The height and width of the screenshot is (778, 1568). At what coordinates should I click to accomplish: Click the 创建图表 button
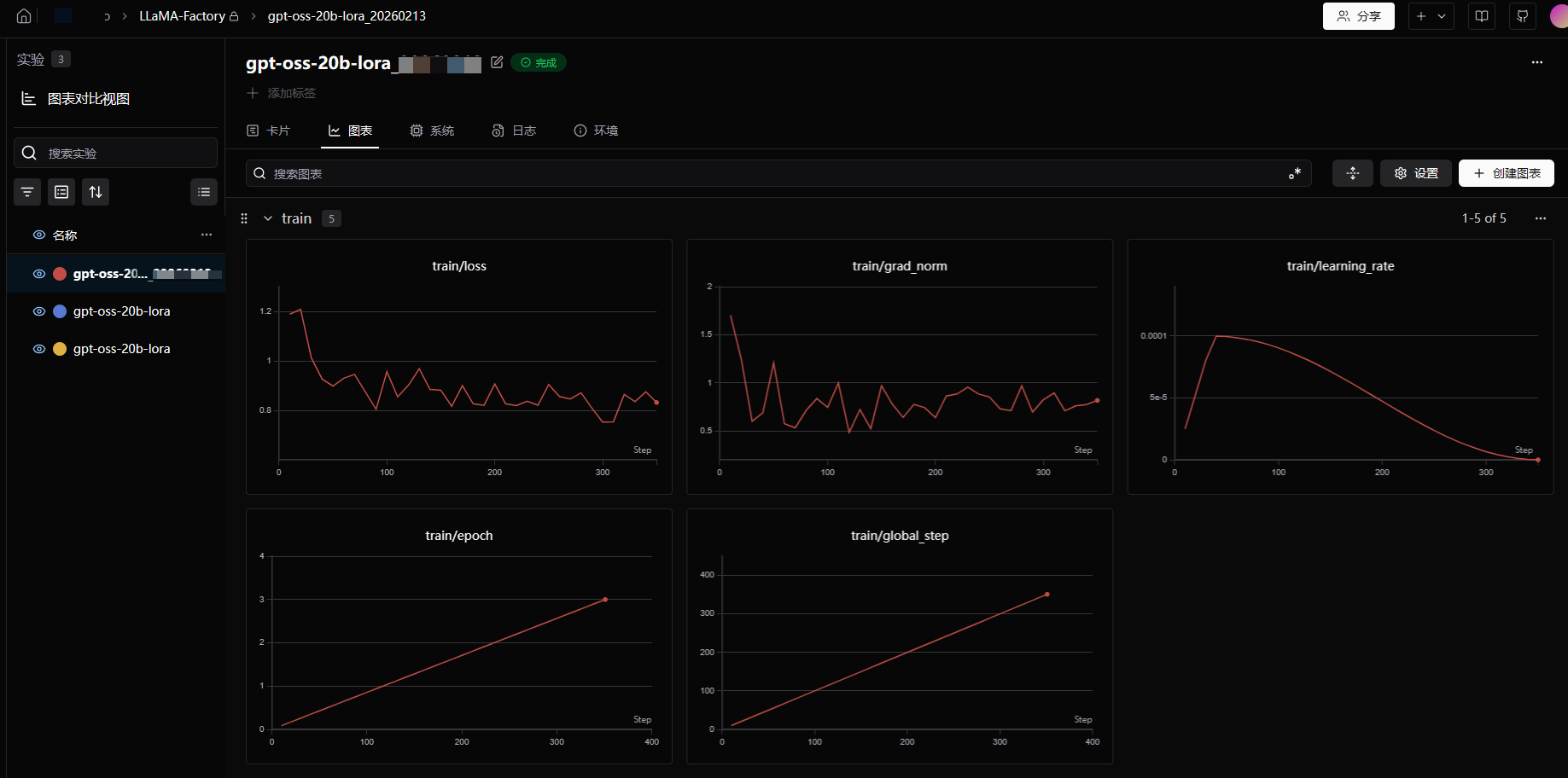1507,173
